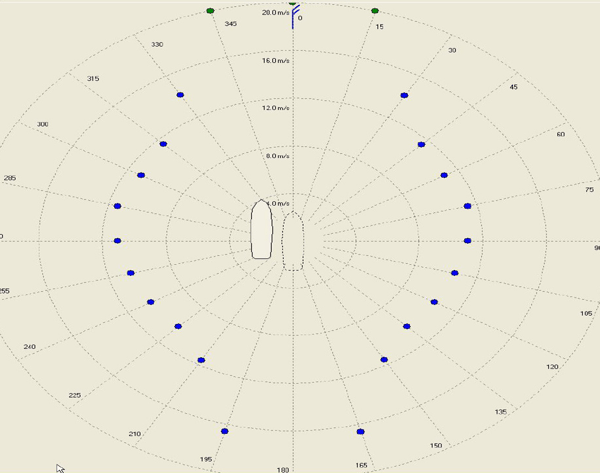Select the blue marker on the 300° line

[x=141, y=175]
